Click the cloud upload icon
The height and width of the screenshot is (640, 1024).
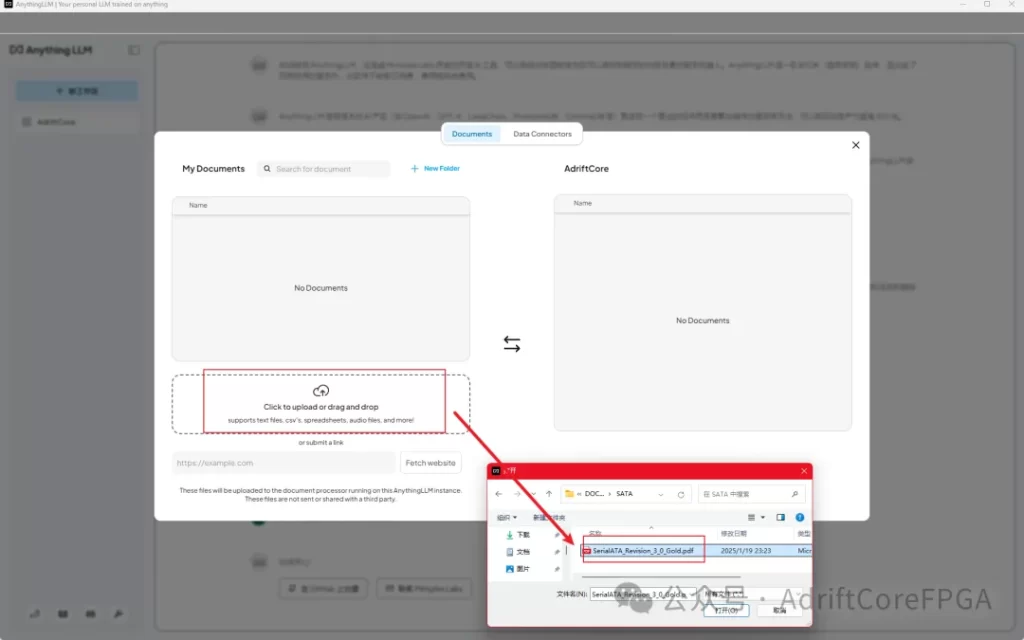click(x=321, y=391)
